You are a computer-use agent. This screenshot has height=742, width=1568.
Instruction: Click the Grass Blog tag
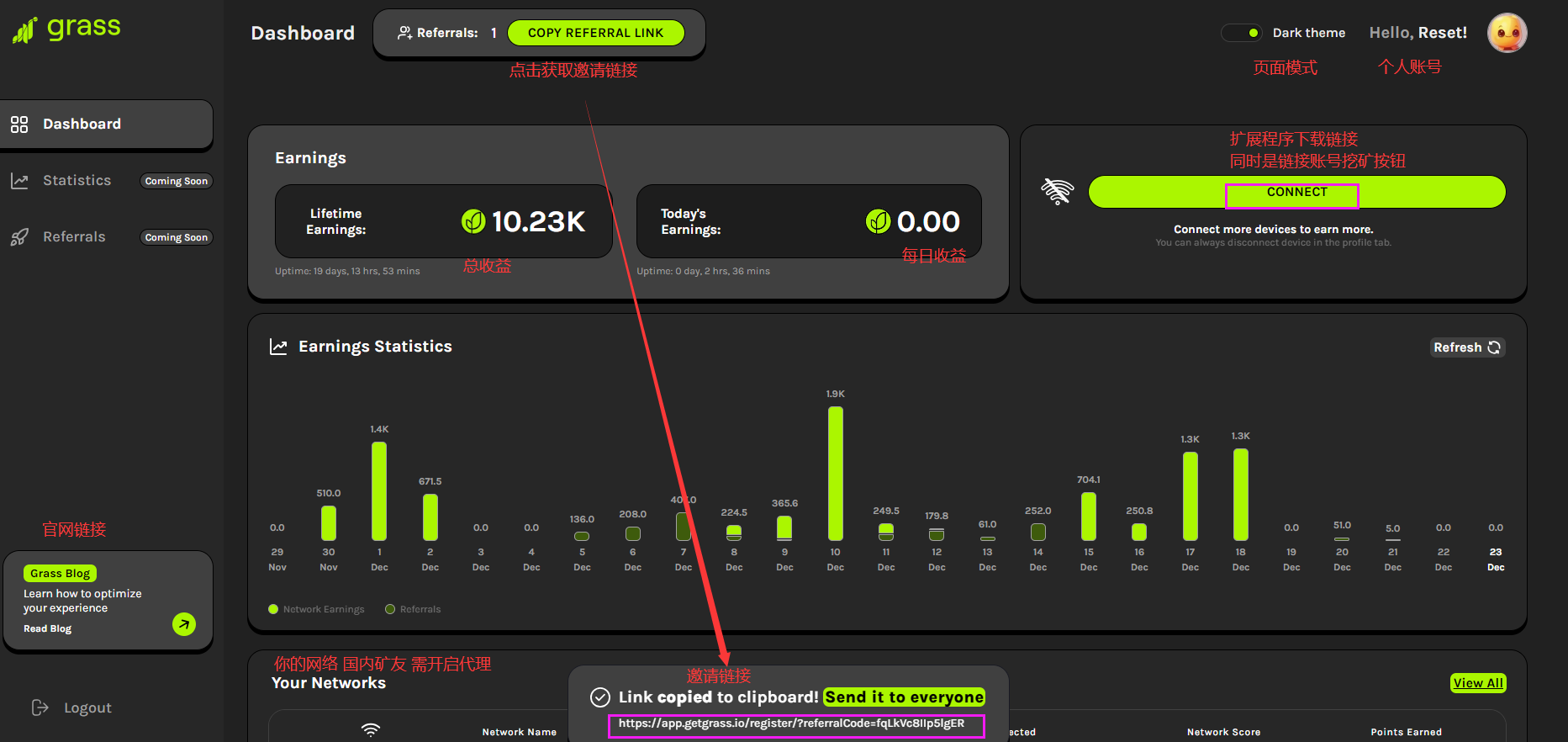pos(60,573)
